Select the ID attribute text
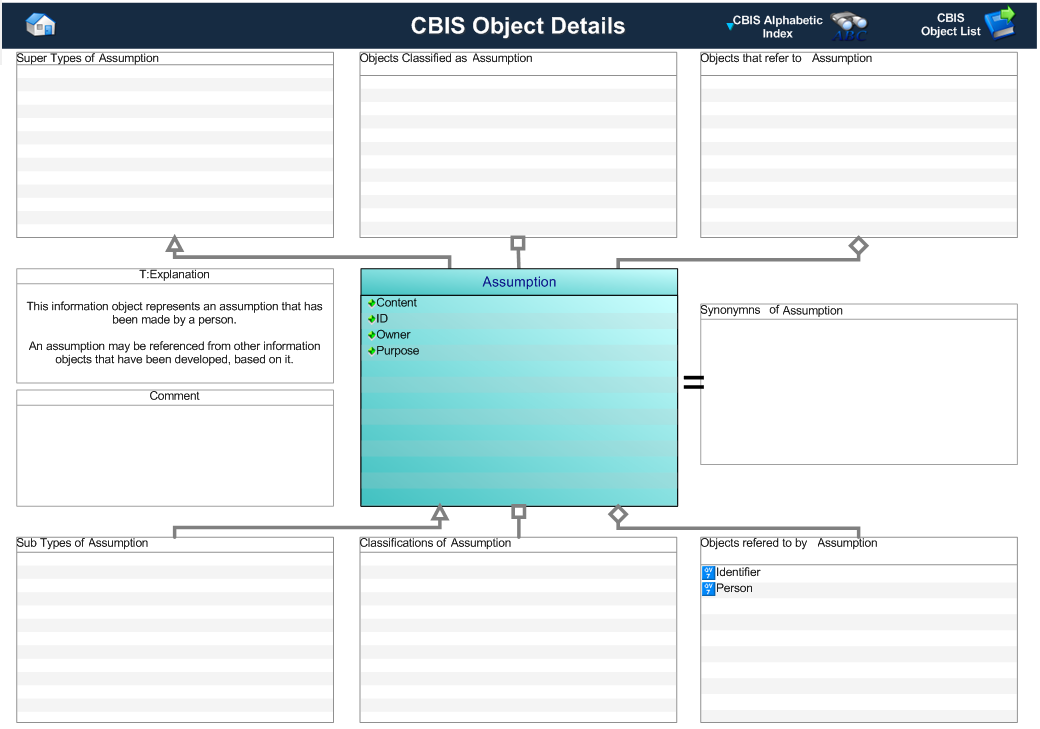This screenshot has width=1040, height=729. [x=382, y=318]
